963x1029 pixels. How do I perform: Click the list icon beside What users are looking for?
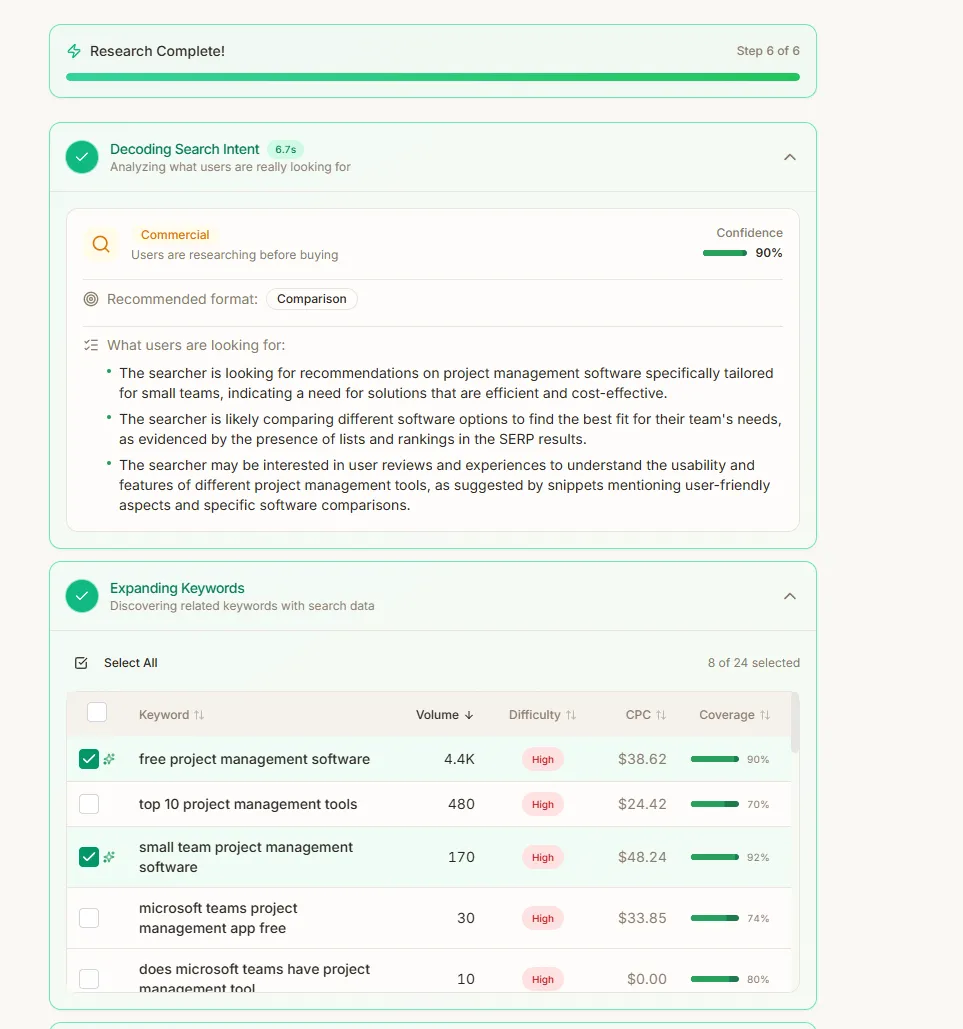tap(90, 344)
